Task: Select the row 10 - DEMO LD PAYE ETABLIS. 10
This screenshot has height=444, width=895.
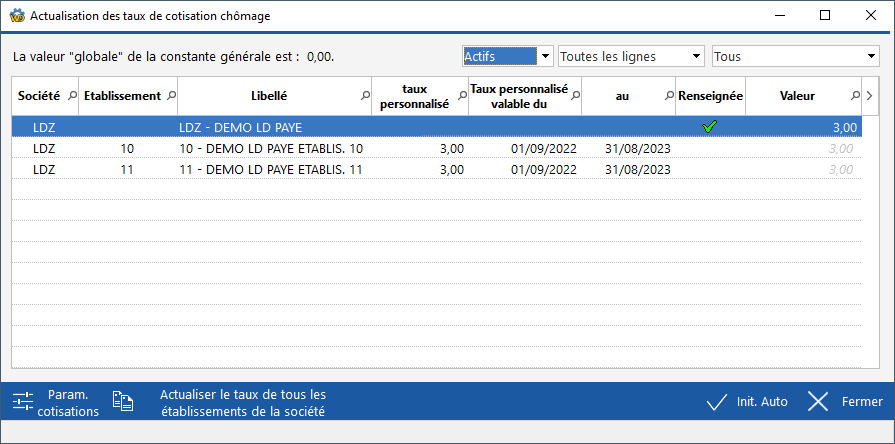Action: point(270,149)
